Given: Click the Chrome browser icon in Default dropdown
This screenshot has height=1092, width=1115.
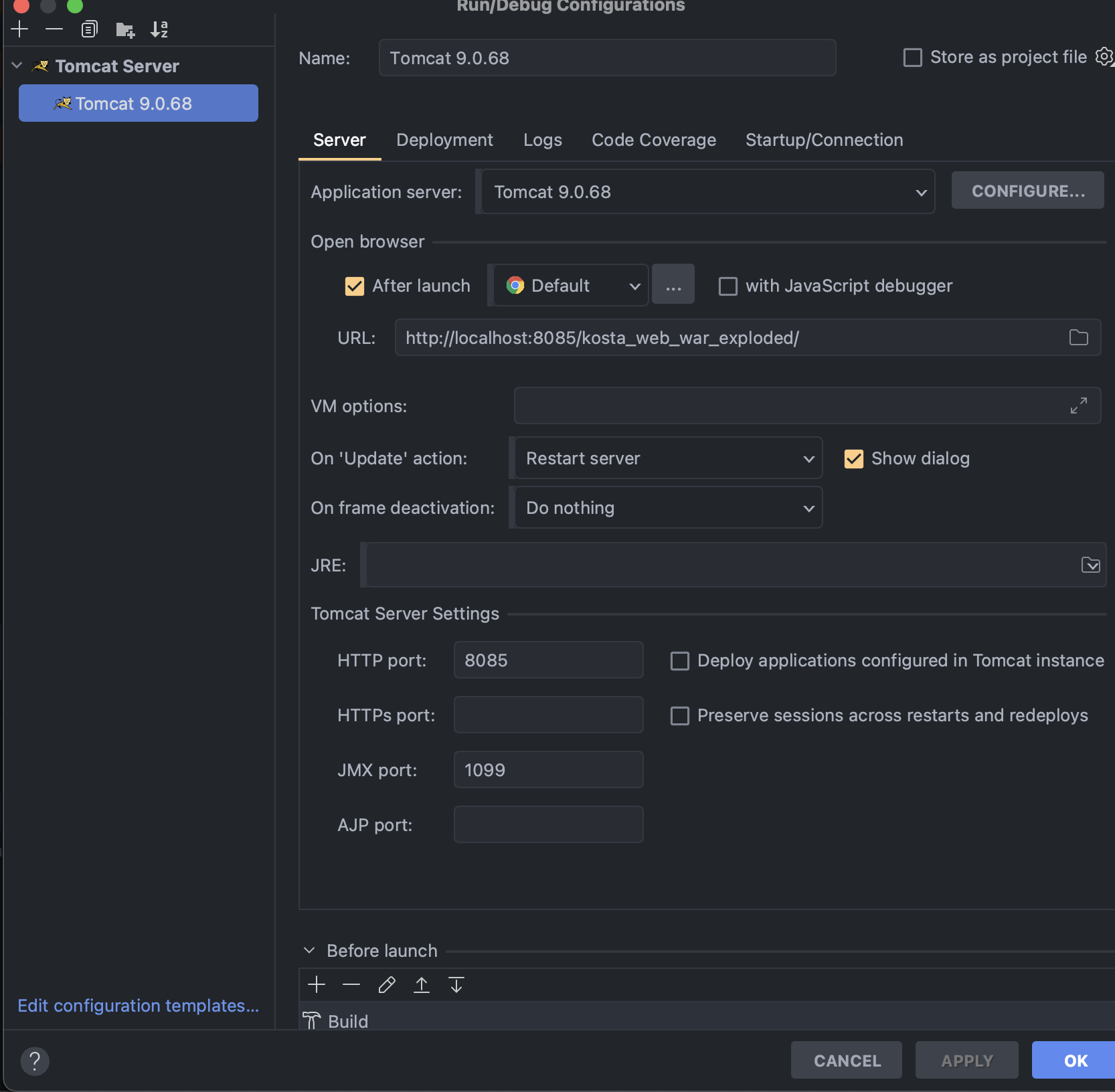Looking at the screenshot, I should click(x=515, y=285).
